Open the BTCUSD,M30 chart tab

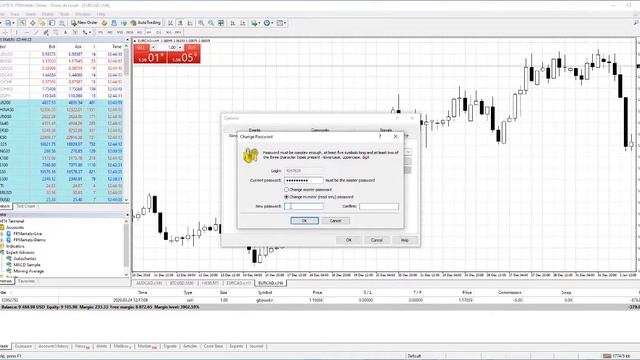tap(182, 283)
